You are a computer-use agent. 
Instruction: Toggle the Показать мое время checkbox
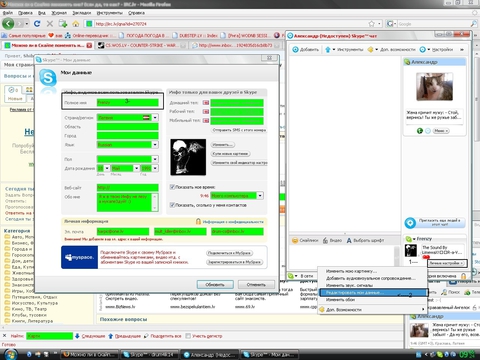[x=172, y=187]
